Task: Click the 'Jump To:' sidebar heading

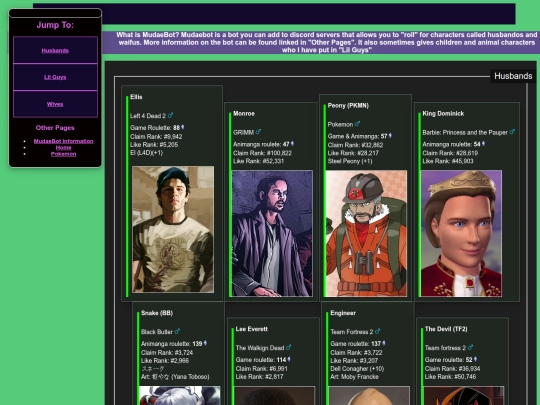Action: tap(55, 25)
